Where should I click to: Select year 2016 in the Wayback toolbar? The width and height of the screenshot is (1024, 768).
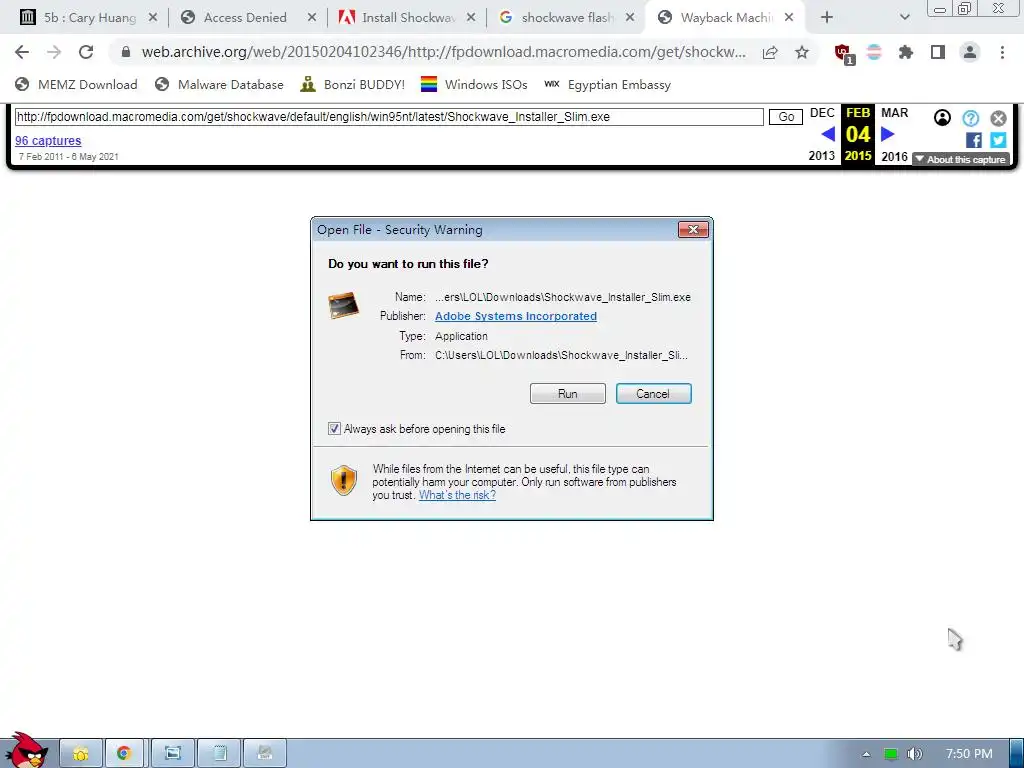[894, 157]
